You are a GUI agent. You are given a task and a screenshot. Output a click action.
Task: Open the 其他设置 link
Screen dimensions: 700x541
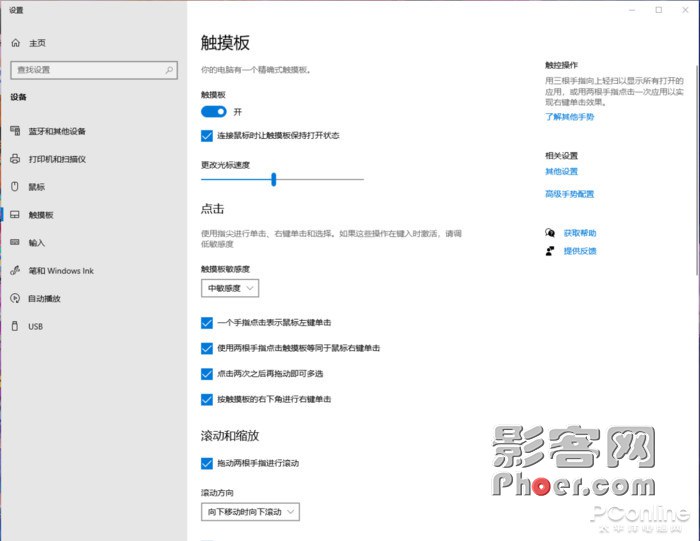tap(562, 171)
